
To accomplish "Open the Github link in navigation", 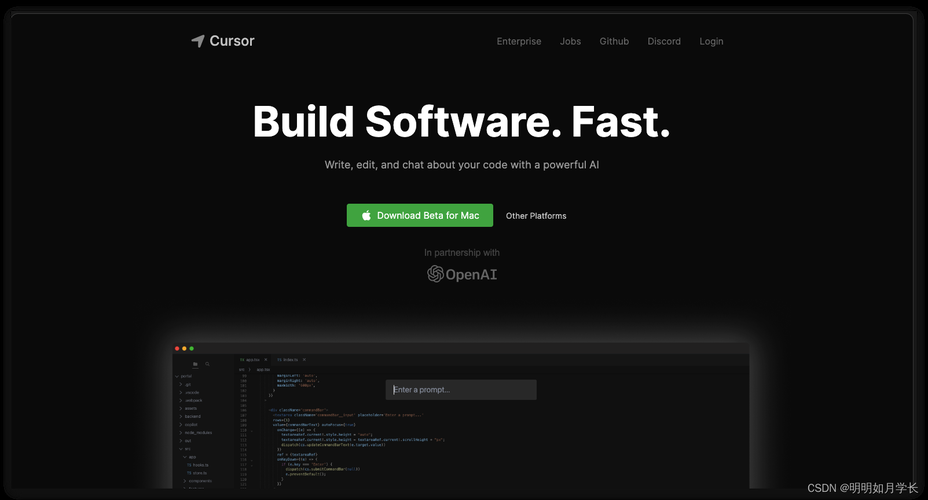I will (x=614, y=41).
